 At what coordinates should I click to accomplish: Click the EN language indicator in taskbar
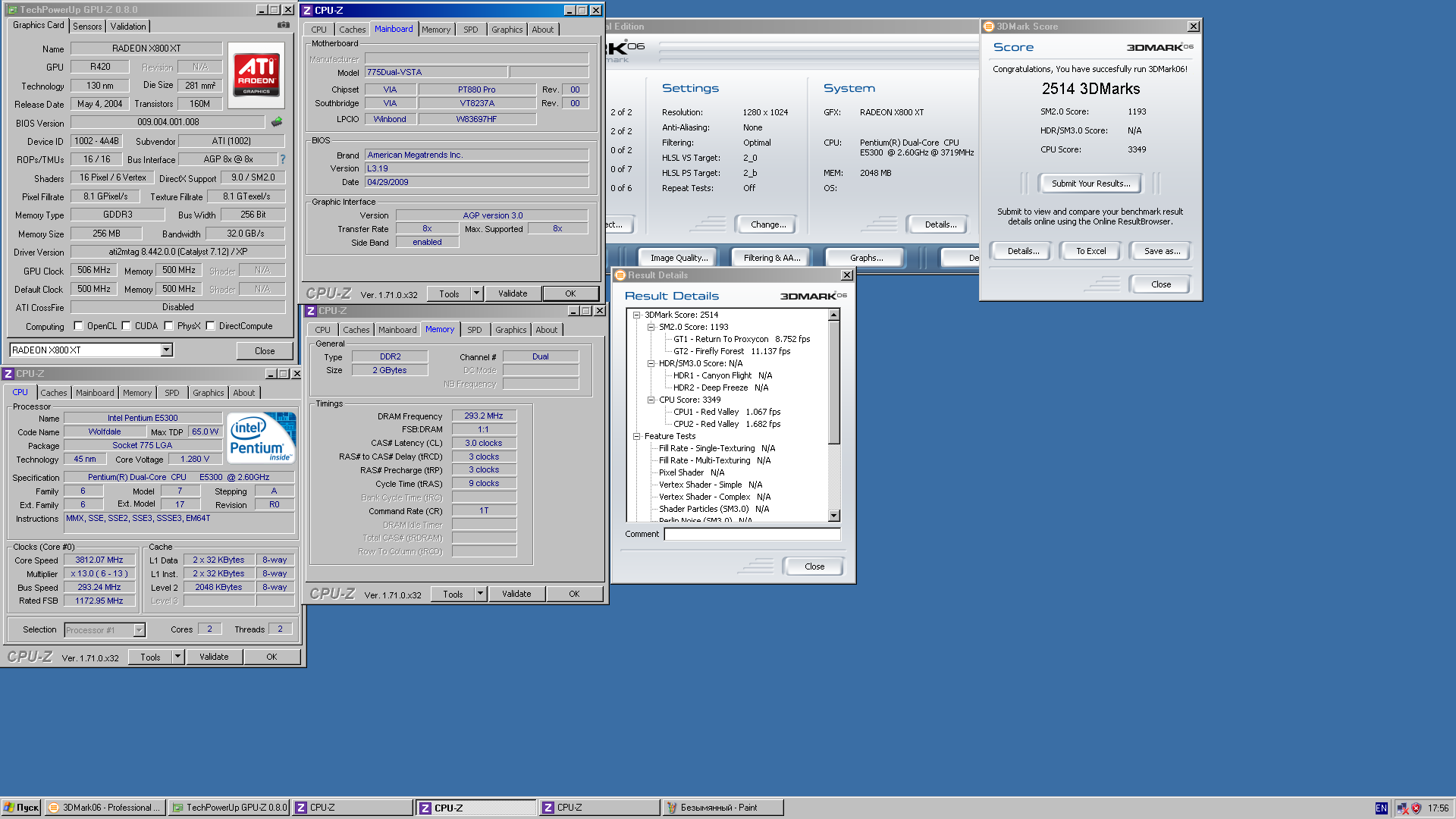(1381, 808)
